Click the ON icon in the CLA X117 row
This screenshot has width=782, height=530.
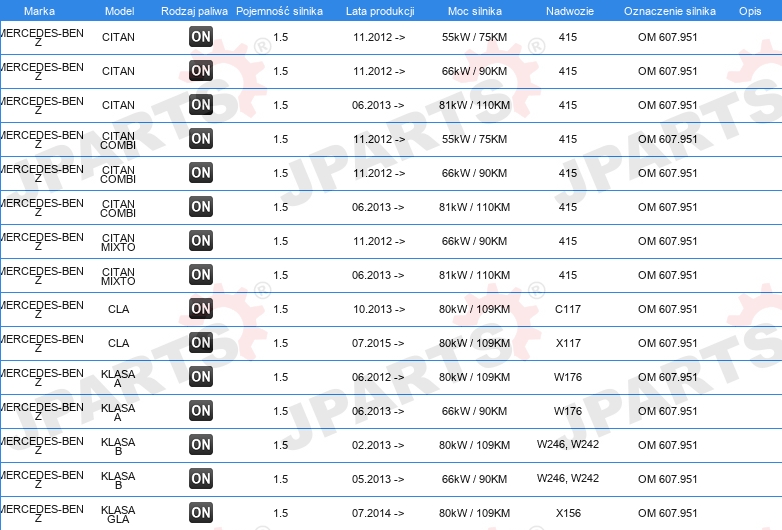pyautogui.click(x=201, y=343)
